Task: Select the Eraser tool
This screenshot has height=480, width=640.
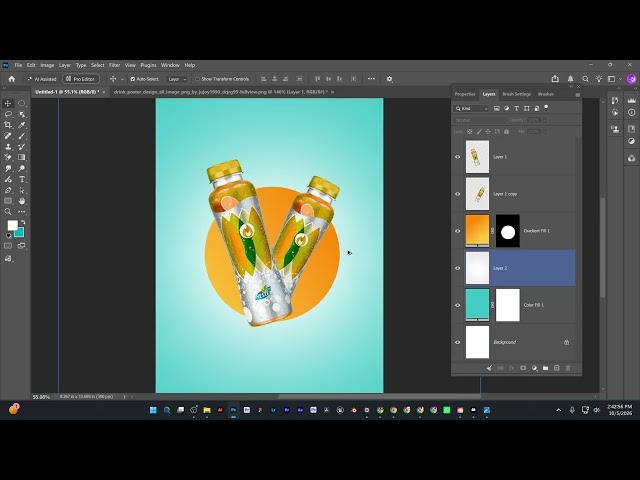Action: point(8,158)
